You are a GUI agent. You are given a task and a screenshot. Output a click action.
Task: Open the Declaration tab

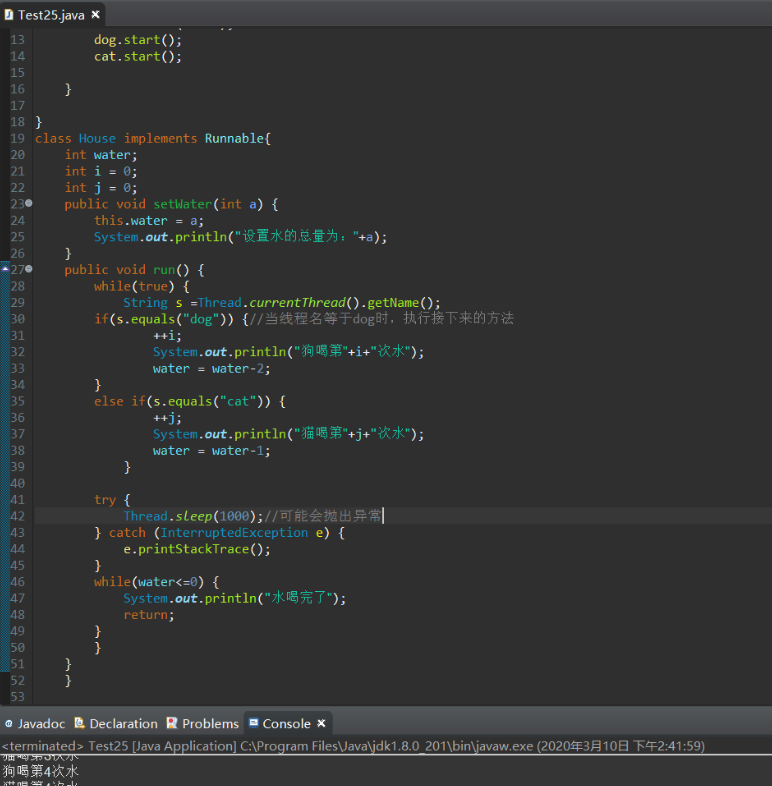123,723
